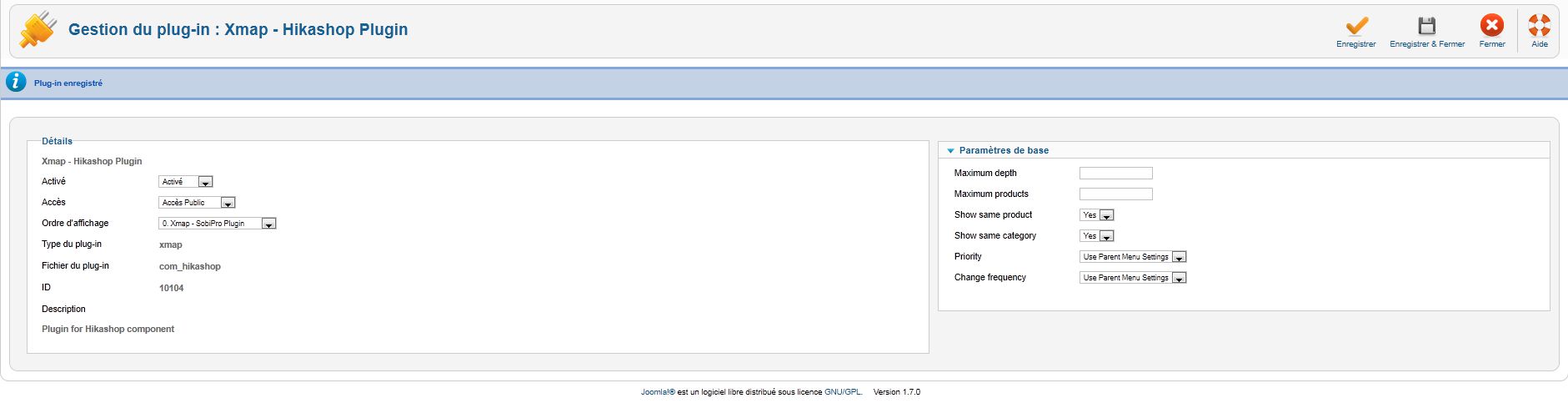Open the Priority dropdown
This screenshot has width=1568, height=403.
[x=1133, y=256]
